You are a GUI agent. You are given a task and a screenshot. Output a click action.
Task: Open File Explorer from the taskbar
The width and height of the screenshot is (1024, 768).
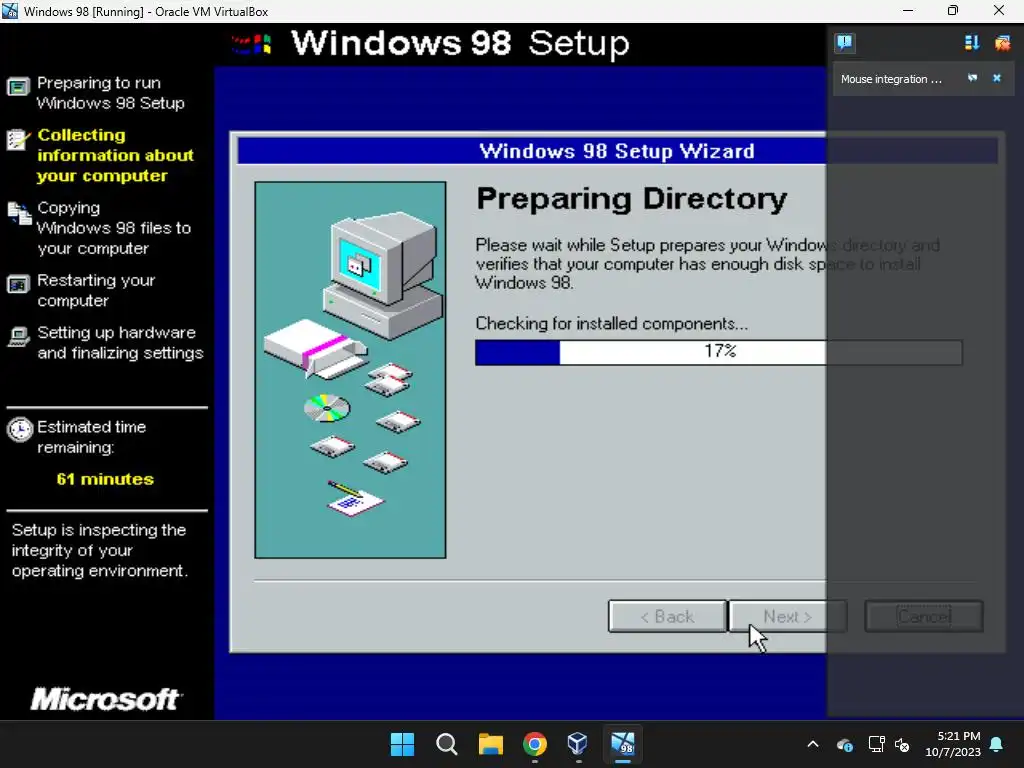pos(490,744)
